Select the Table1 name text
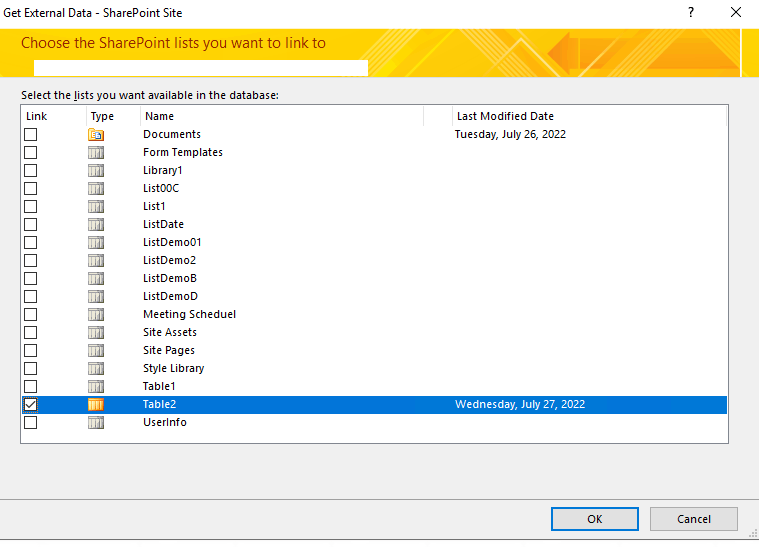 (159, 386)
